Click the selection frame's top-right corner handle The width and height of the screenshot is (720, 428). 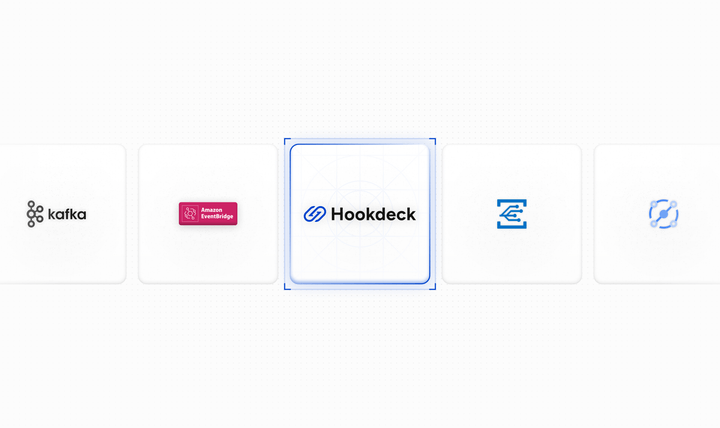click(x=435, y=139)
